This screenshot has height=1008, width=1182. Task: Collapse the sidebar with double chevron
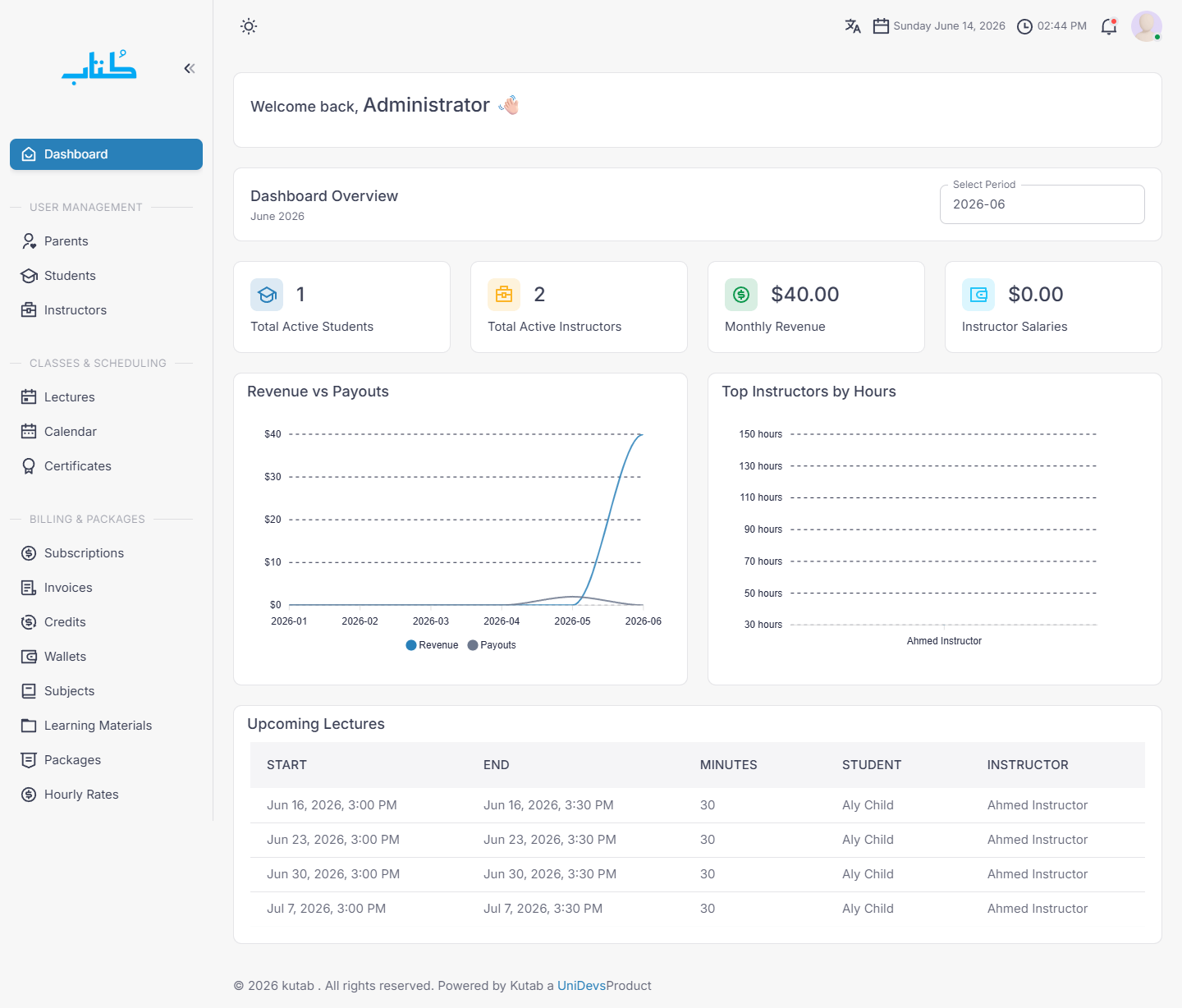pos(190,68)
